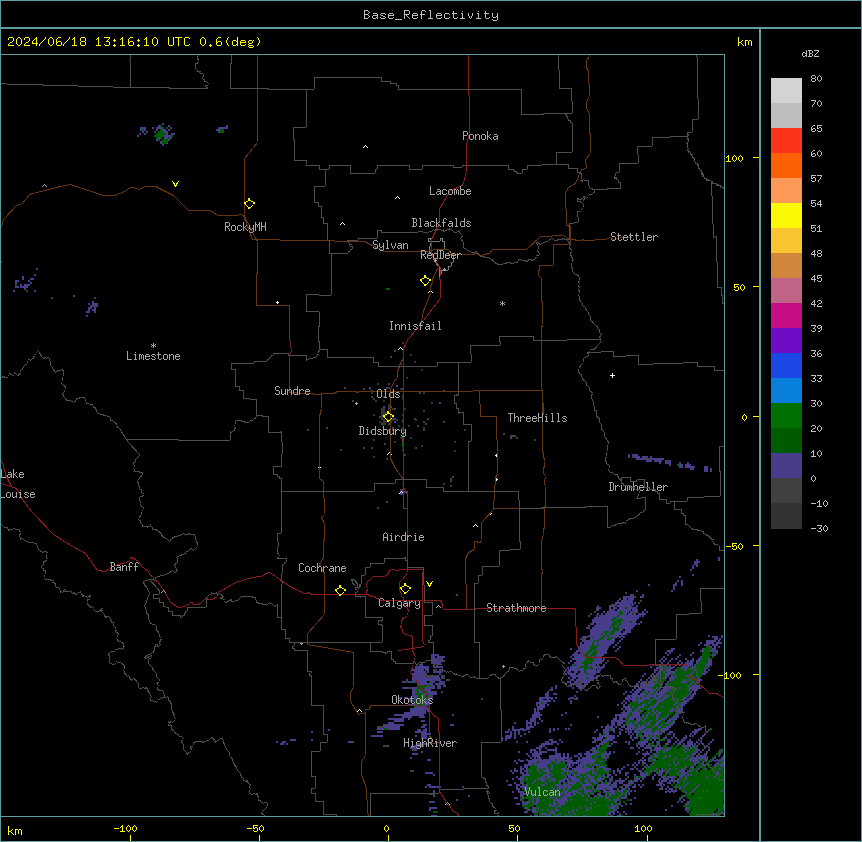Select the dark green 20 dBZ swatch
Viewport: 862px width, 842px height.
[786, 441]
